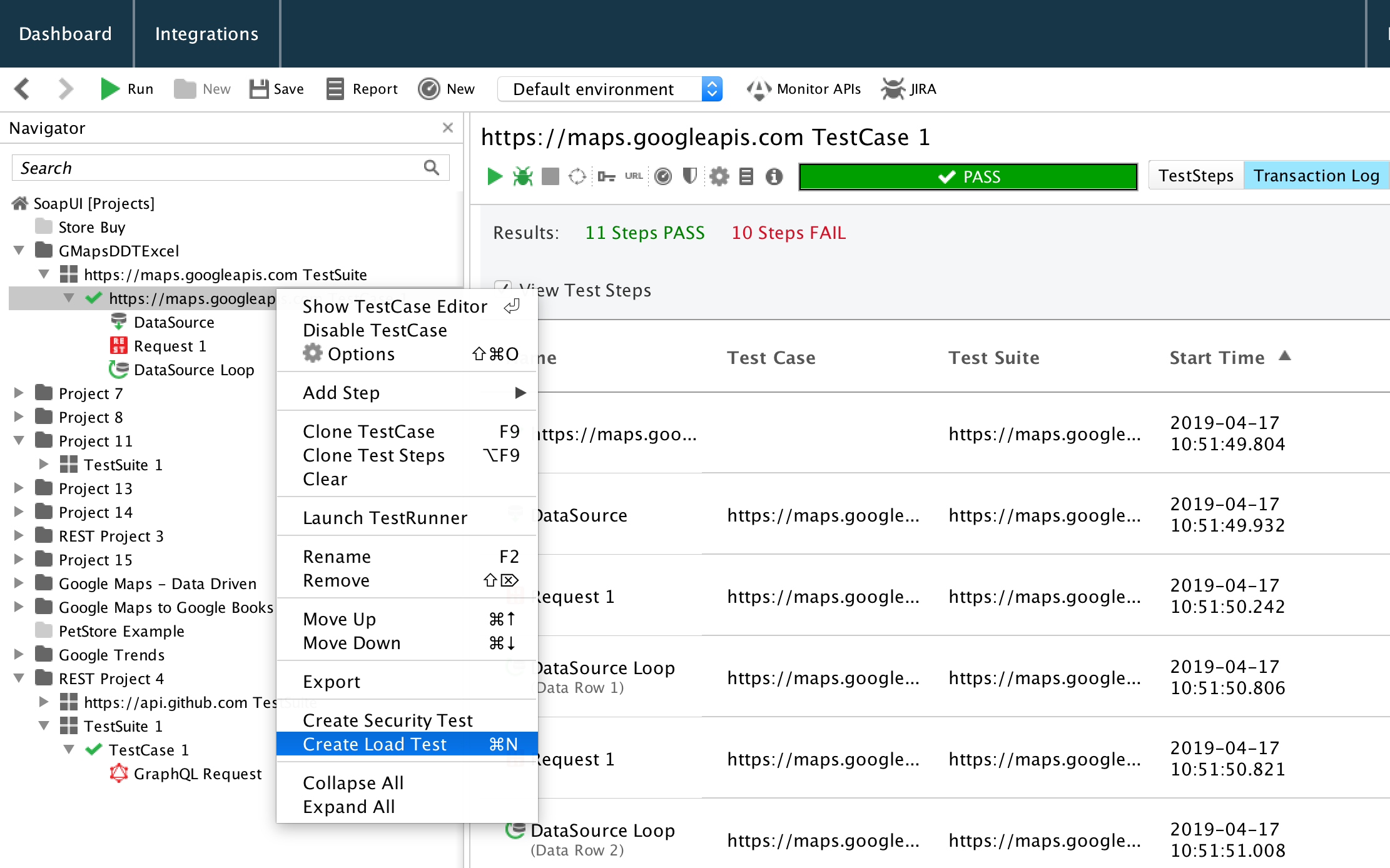Open test case options gear icon
1390x868 pixels.
point(719,177)
